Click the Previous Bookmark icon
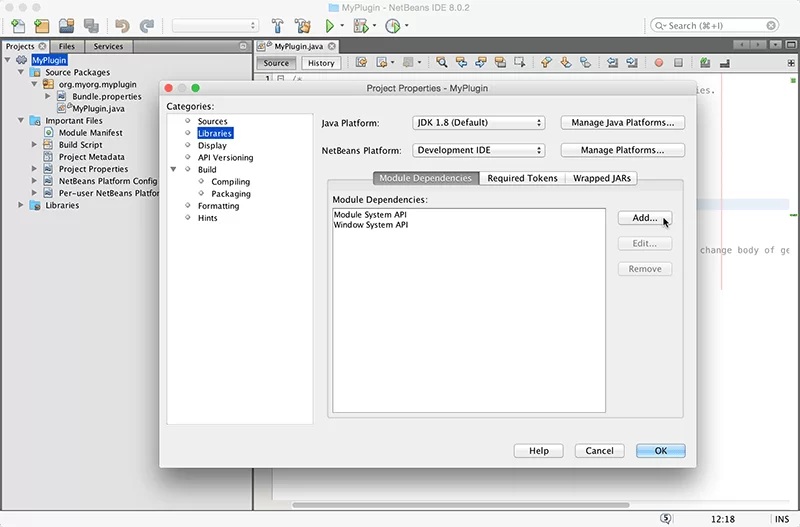 point(546,63)
